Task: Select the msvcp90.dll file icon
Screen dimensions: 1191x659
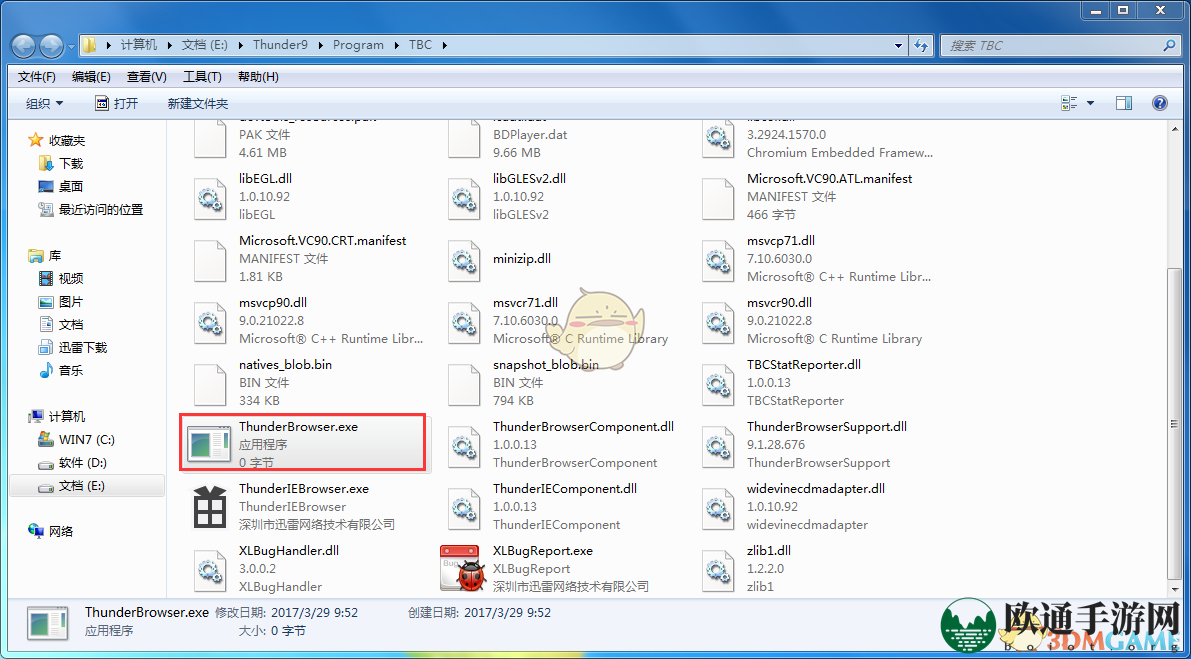Action: [x=209, y=321]
